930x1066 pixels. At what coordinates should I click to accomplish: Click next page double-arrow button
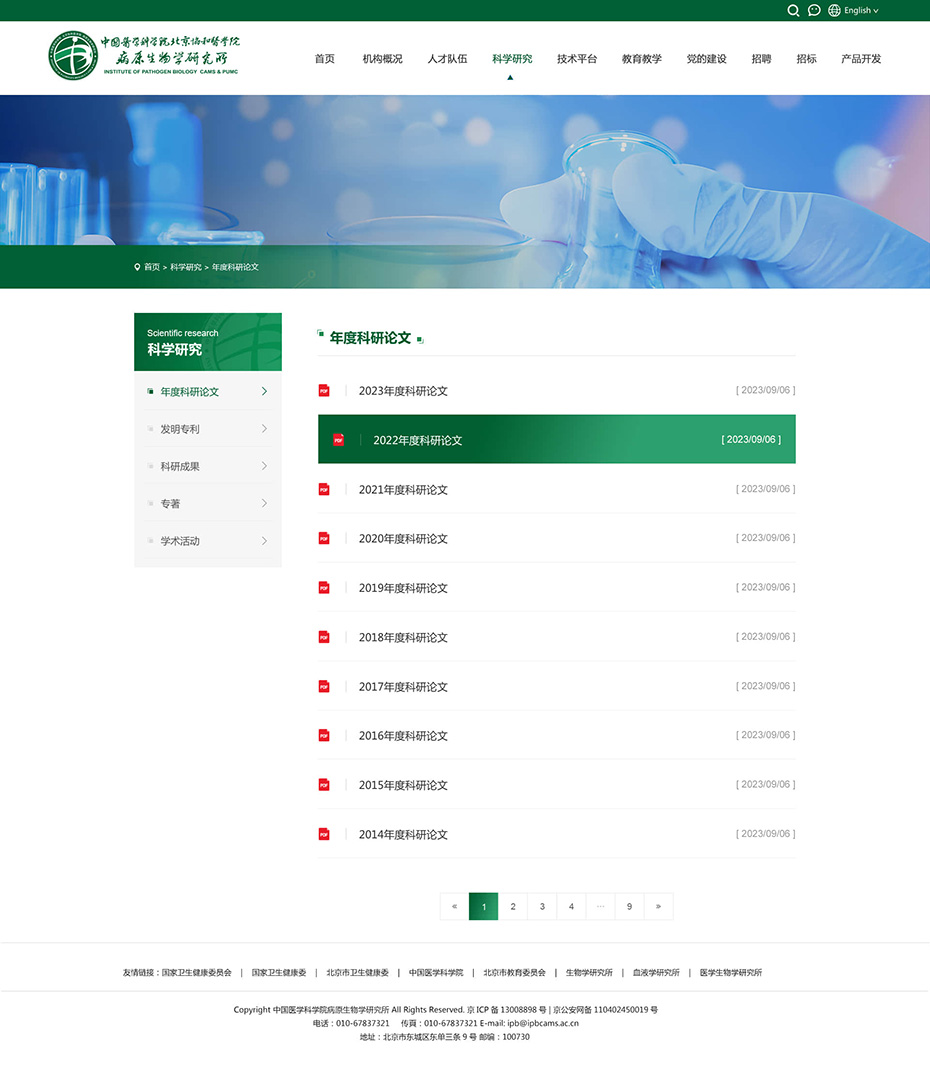[658, 907]
